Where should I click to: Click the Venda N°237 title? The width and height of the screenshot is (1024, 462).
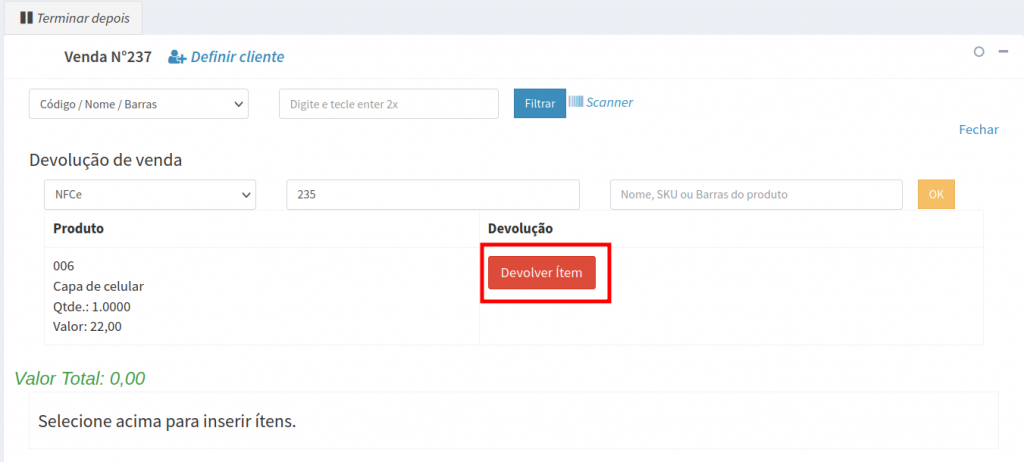point(107,57)
